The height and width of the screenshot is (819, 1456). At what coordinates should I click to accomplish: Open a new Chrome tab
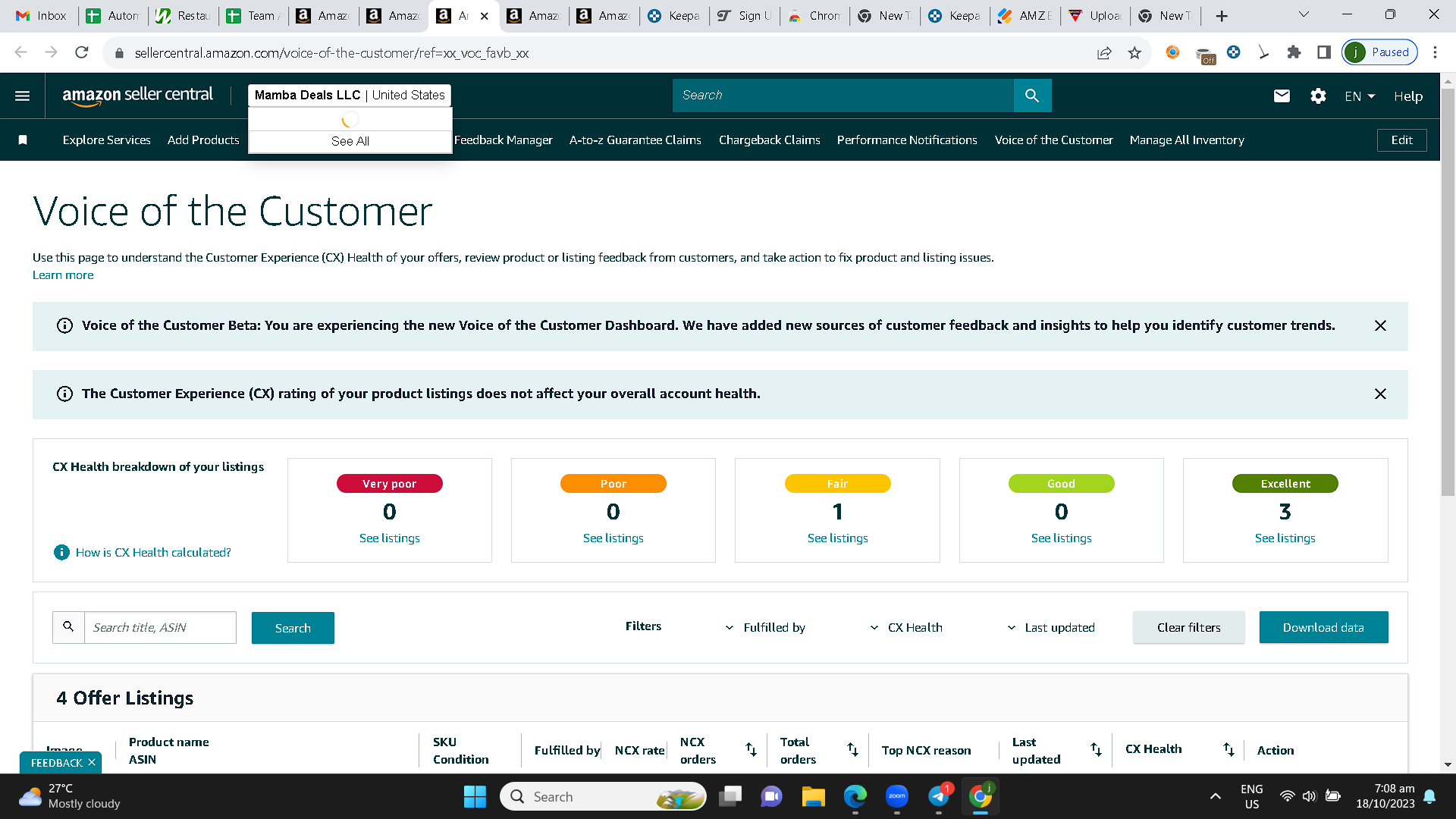click(x=1222, y=16)
